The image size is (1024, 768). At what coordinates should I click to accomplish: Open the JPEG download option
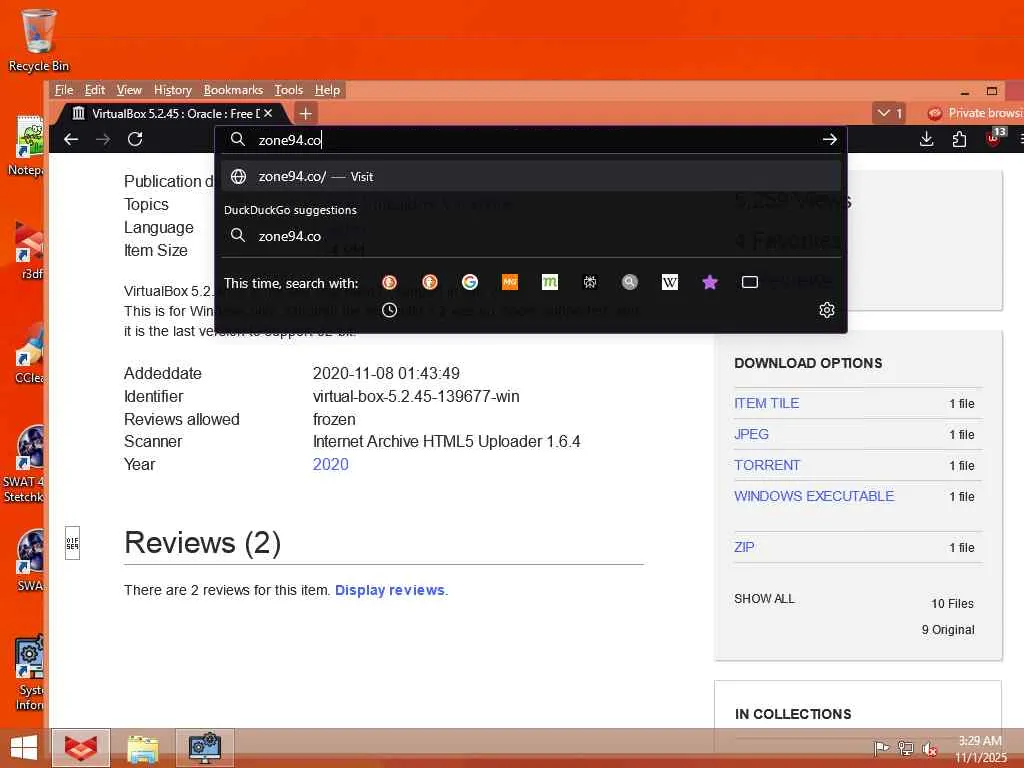[x=751, y=434]
